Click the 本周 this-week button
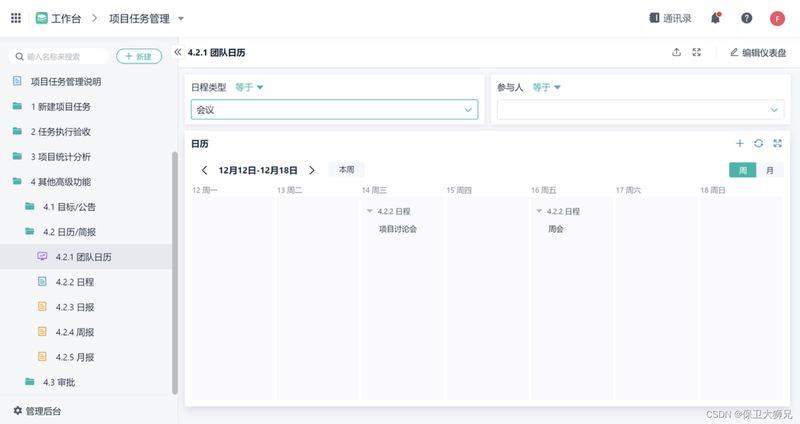Screen dimensions: 800x424 [x=346, y=169]
